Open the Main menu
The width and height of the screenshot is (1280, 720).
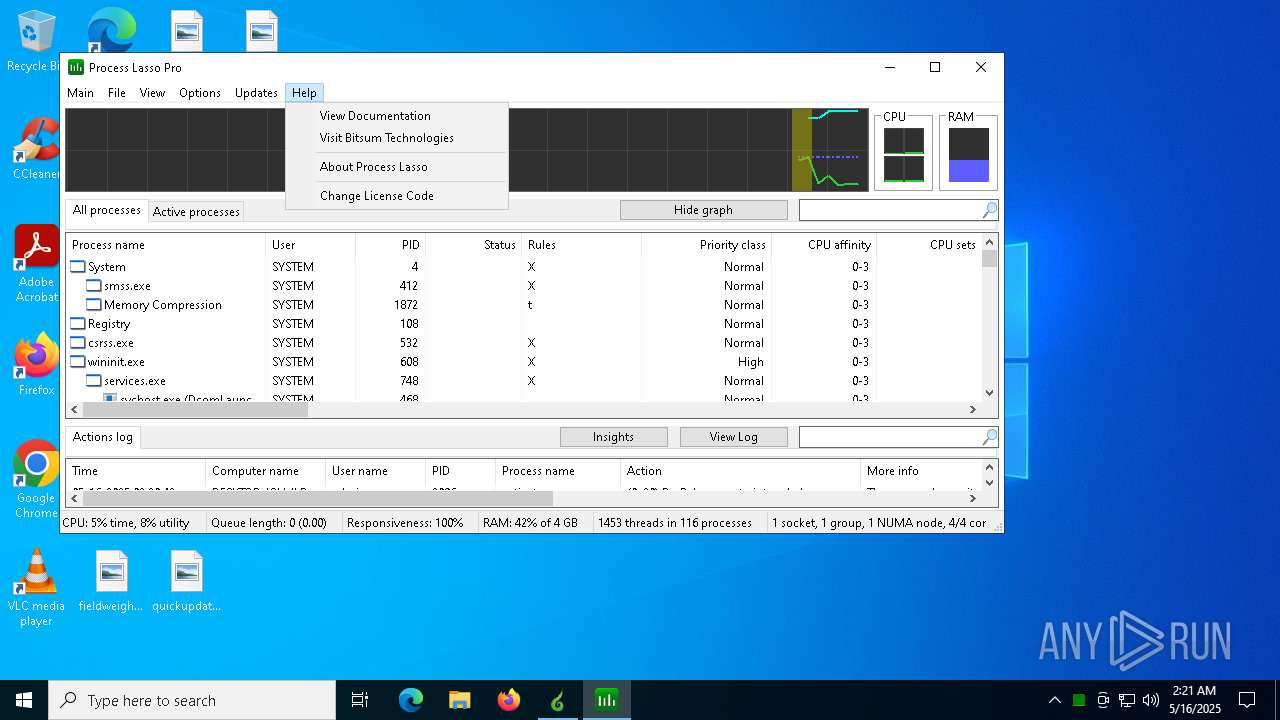click(x=80, y=93)
